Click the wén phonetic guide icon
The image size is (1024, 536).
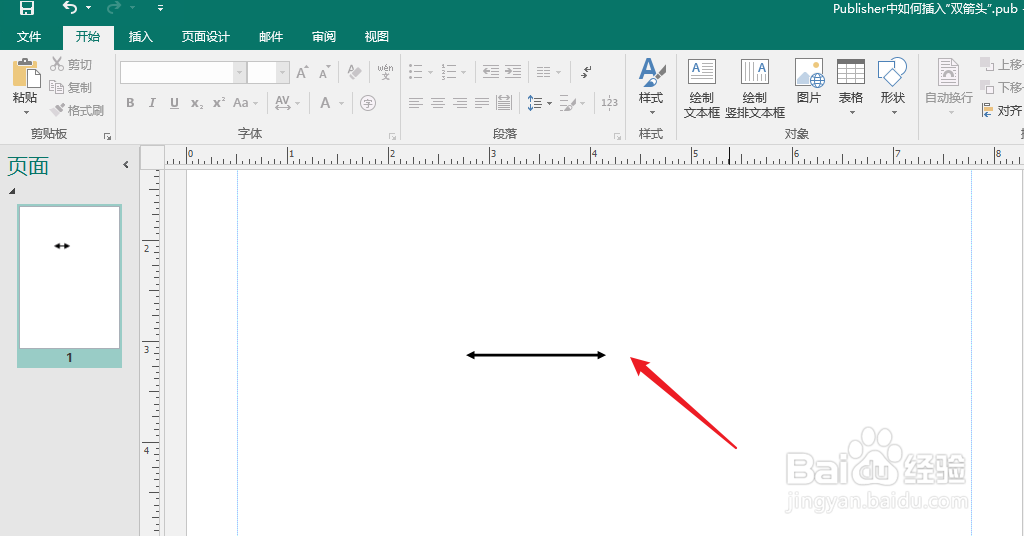click(385, 72)
